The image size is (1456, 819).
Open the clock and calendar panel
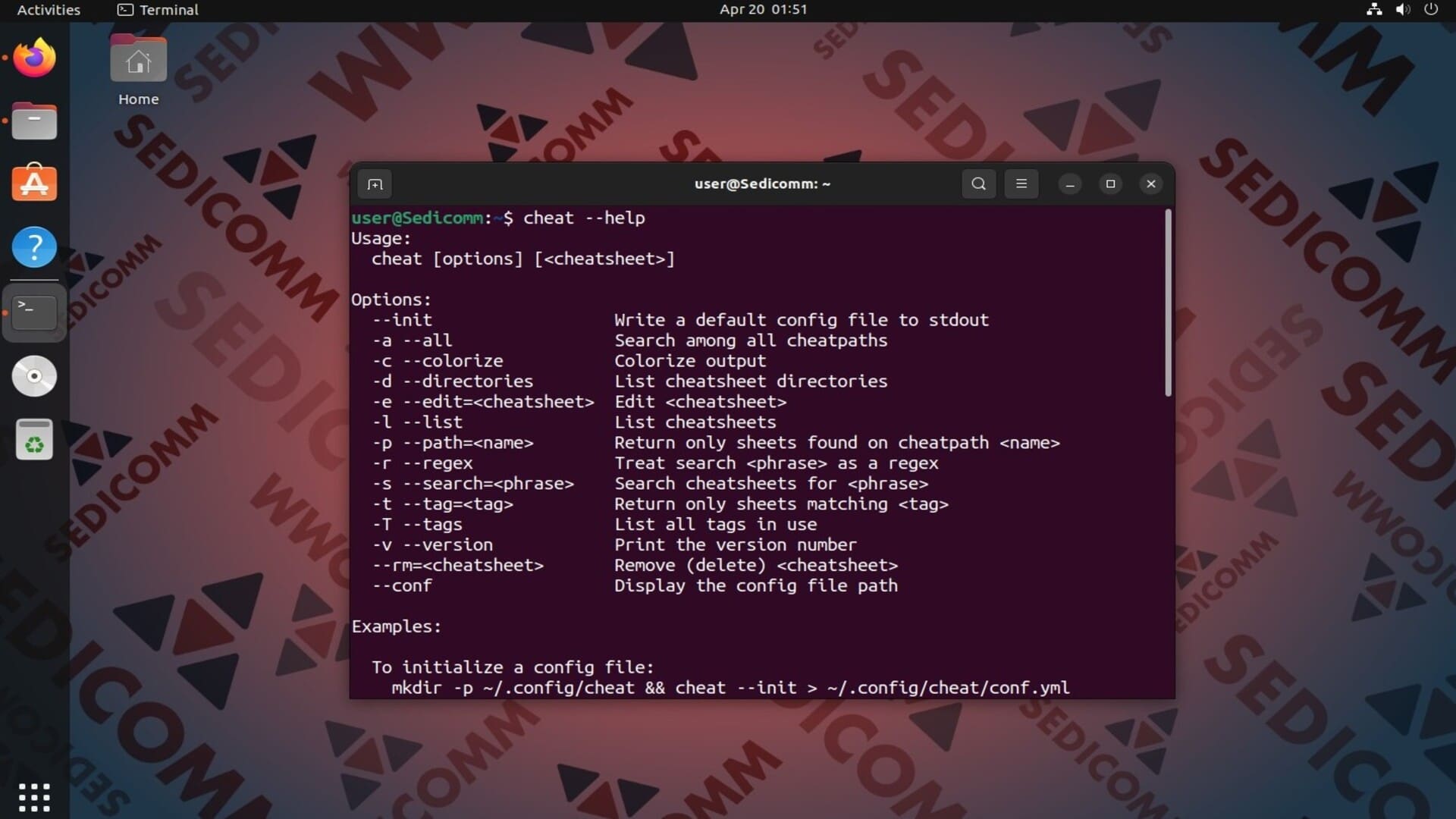pos(764,10)
